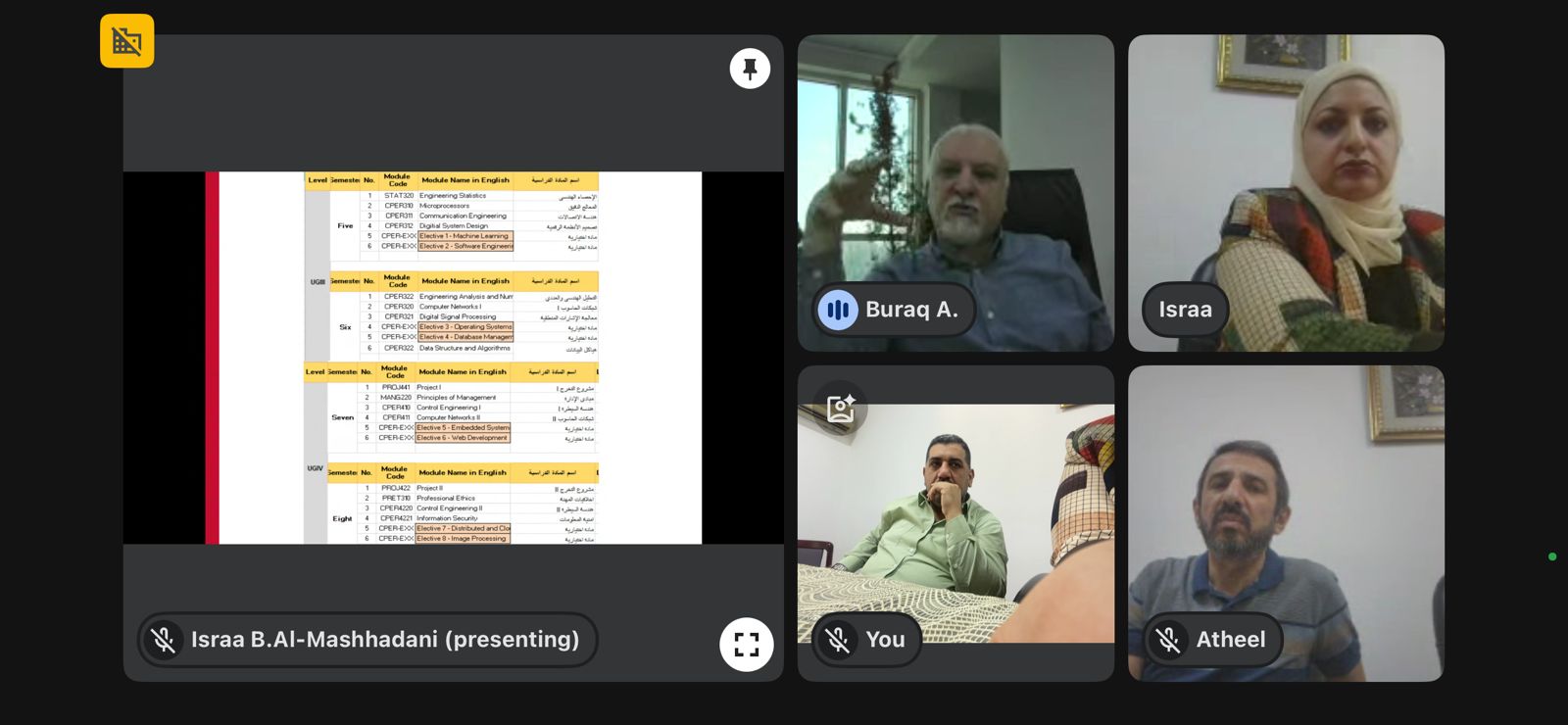
Task: Open visual effects icon on your video tile
Action: (x=841, y=408)
